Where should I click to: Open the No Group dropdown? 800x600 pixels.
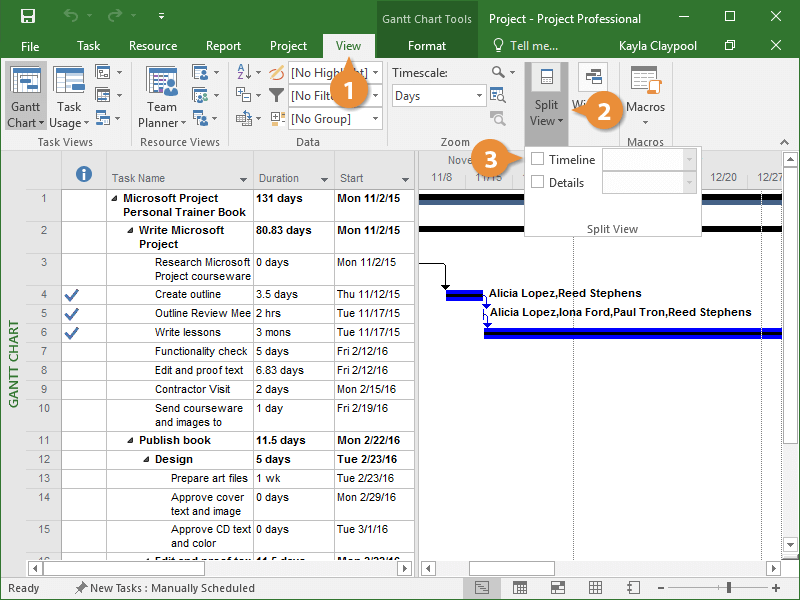(375, 118)
